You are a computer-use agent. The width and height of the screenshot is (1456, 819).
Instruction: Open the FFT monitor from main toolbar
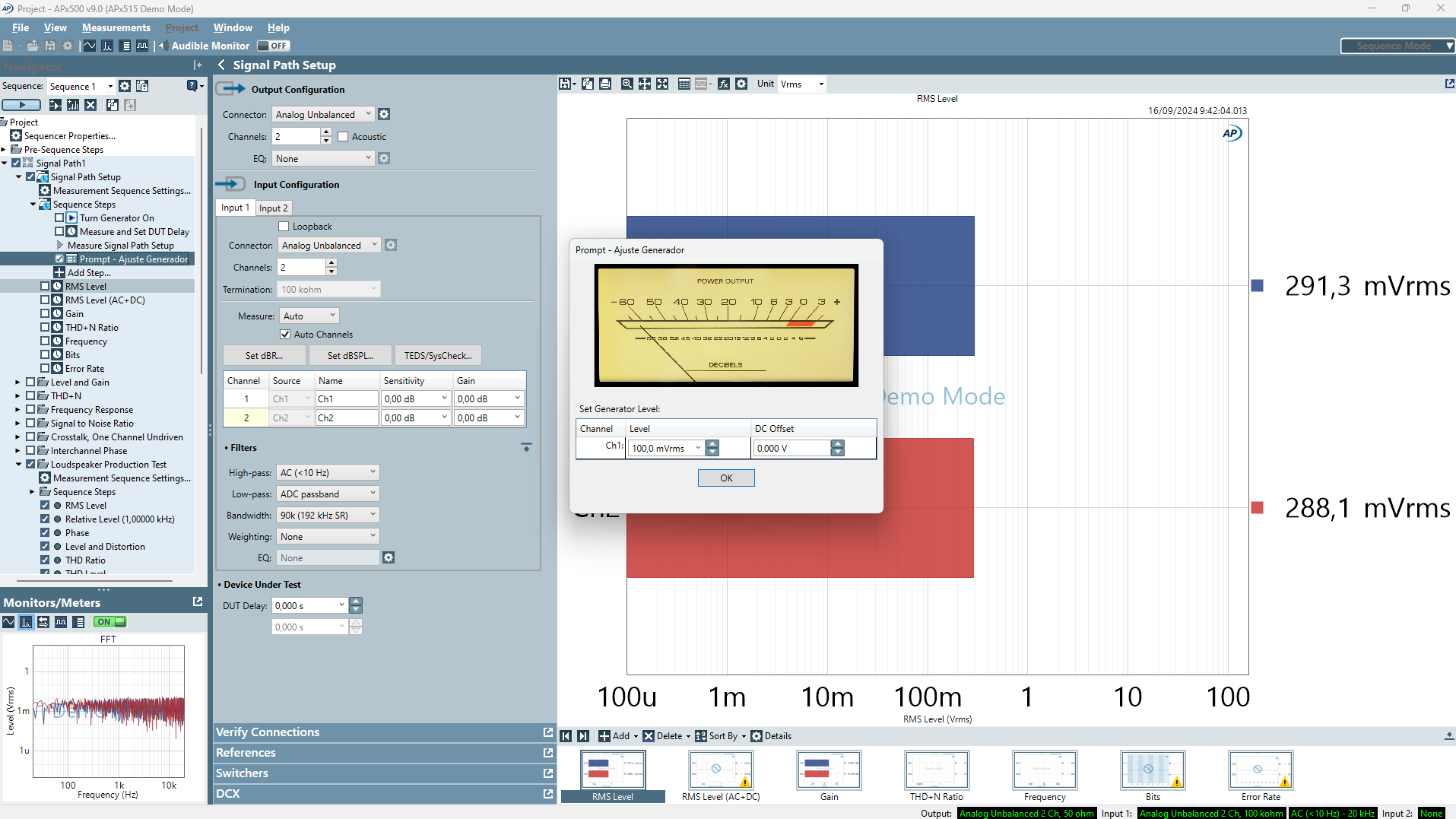pyautogui.click(x=107, y=46)
